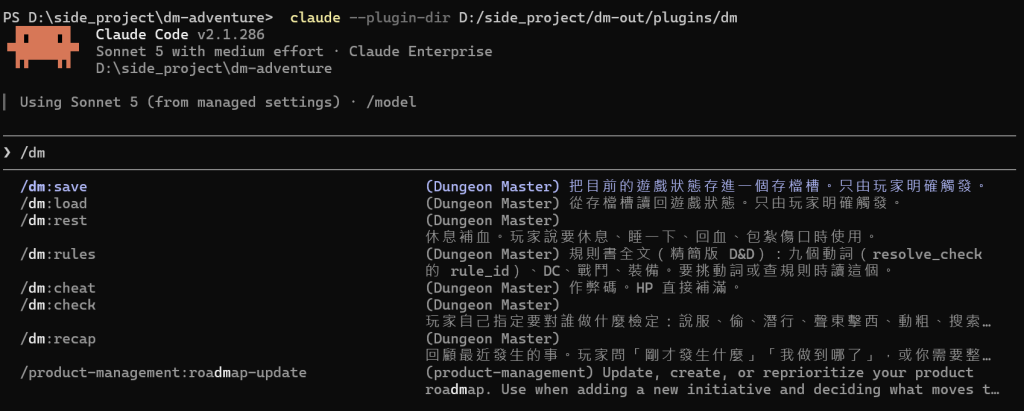Click the Claude Code pixel mascot logo
Viewport: 1024px width, 411px height.
tap(43, 47)
